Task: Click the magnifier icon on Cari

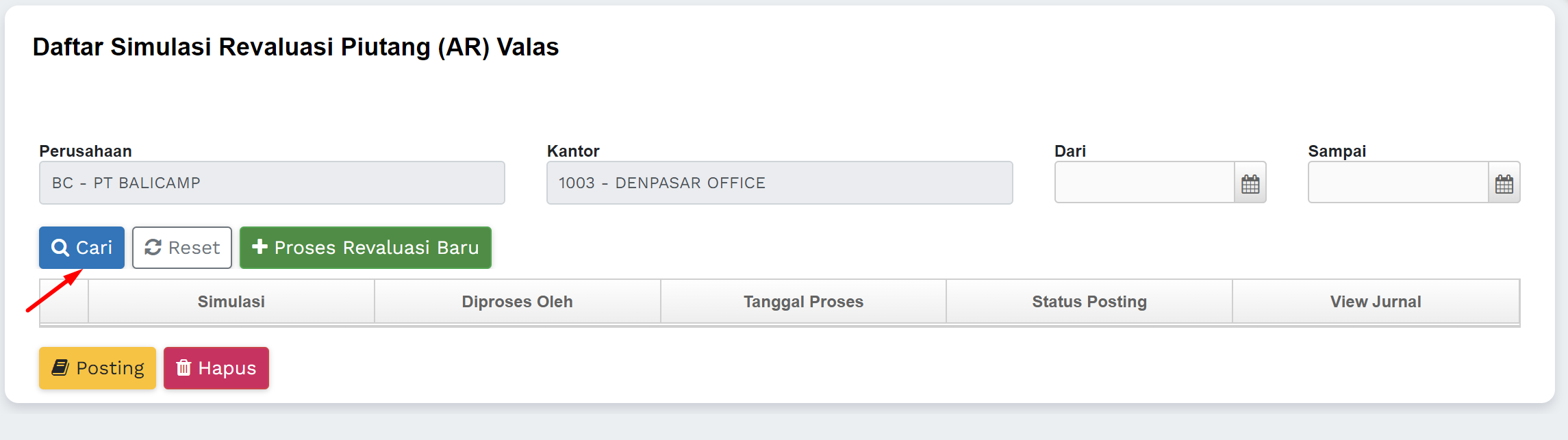Action: [x=60, y=248]
